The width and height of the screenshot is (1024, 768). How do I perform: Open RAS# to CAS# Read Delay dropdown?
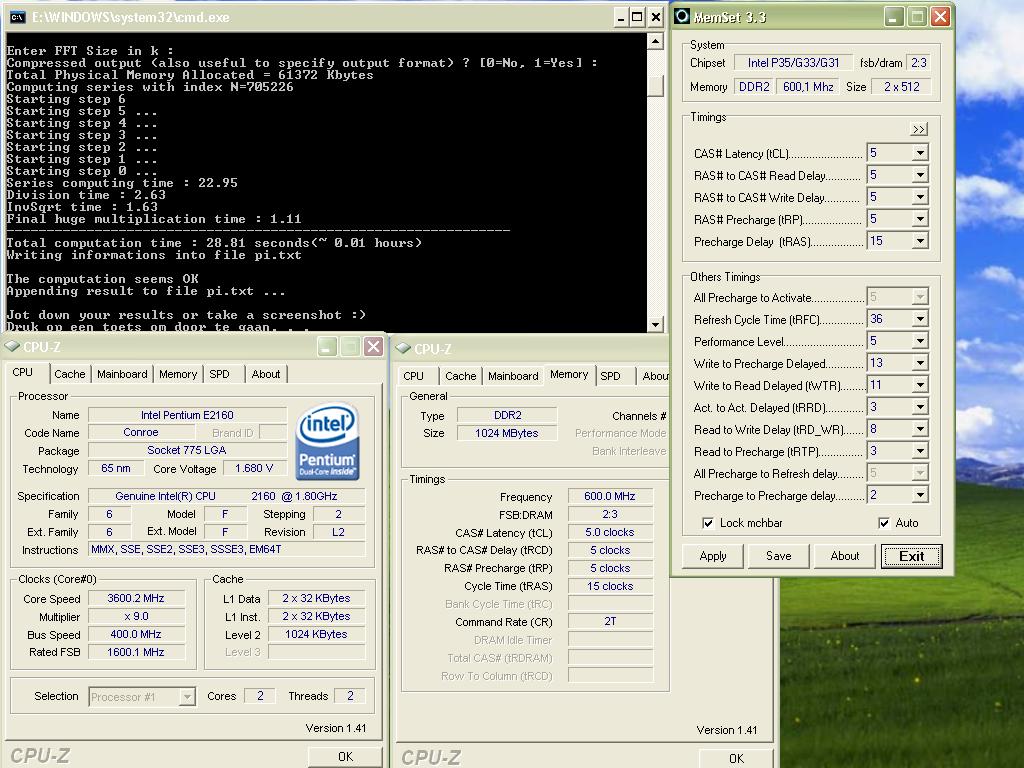click(920, 175)
